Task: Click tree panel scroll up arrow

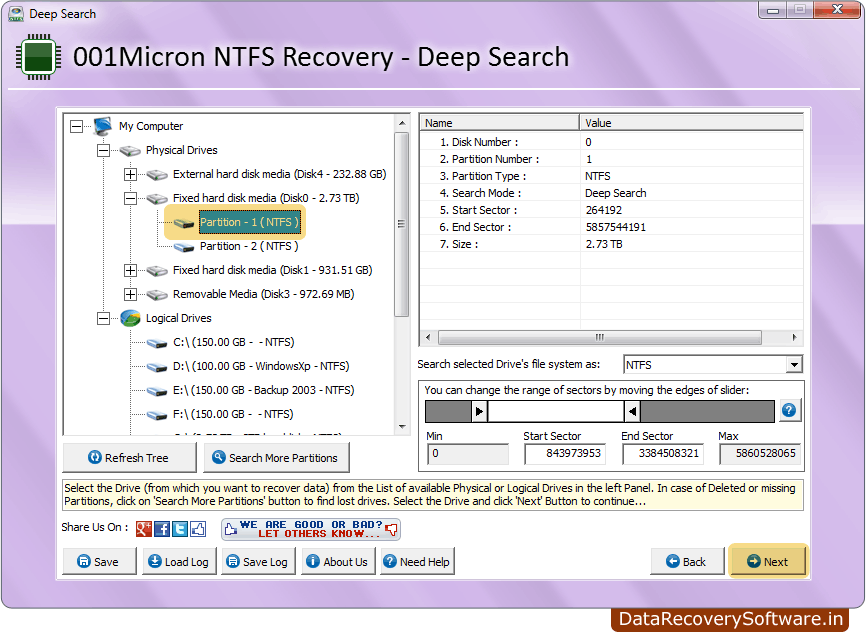Action: 402,123
